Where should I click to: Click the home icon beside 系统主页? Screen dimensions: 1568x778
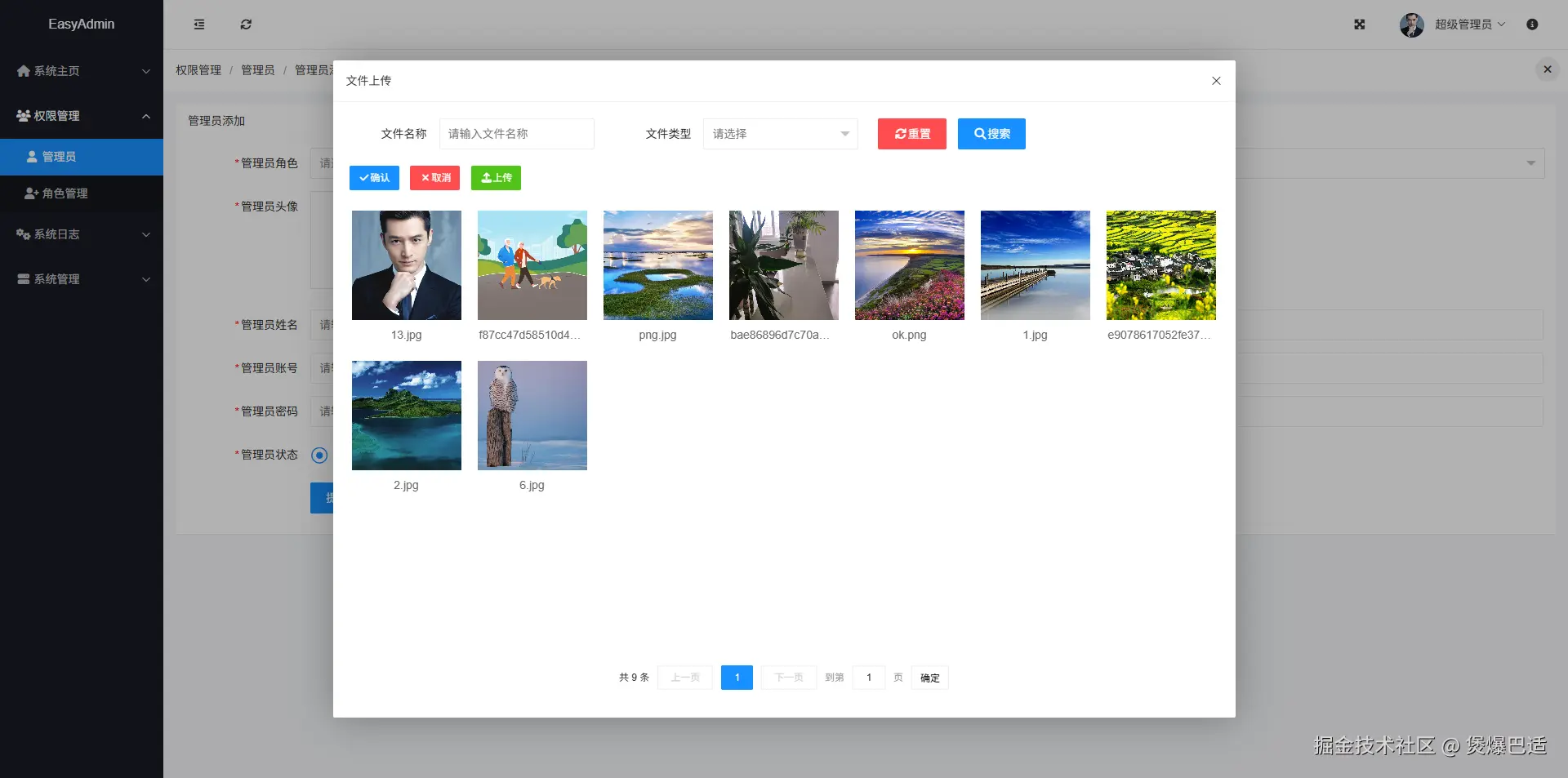pos(24,71)
